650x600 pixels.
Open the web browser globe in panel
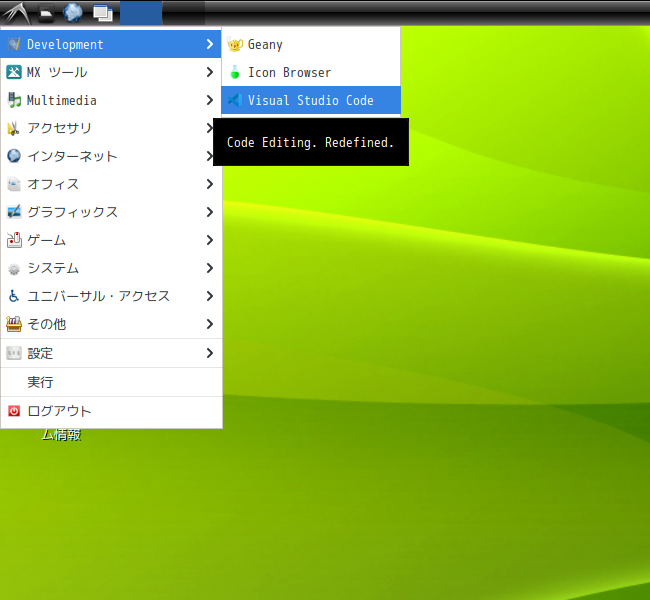point(73,13)
